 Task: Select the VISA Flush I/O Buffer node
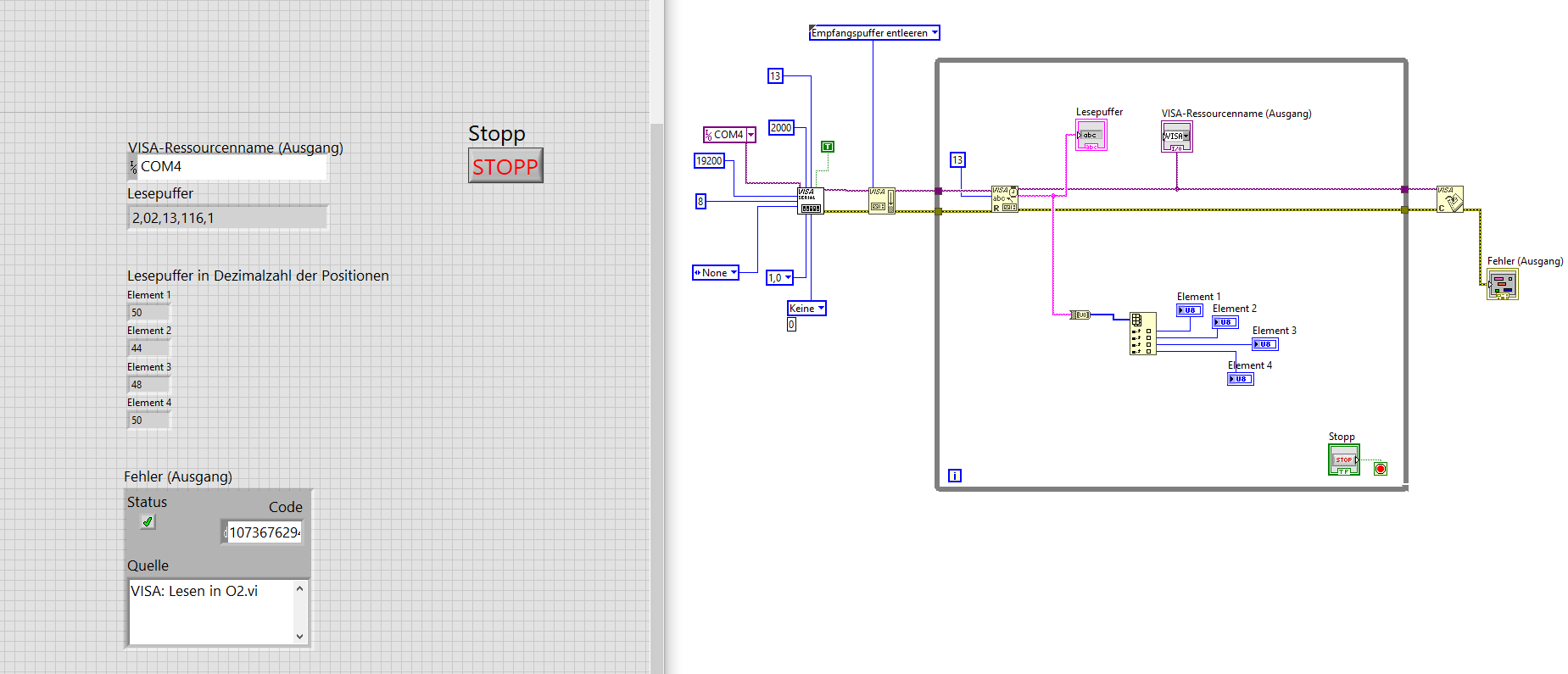tap(882, 201)
